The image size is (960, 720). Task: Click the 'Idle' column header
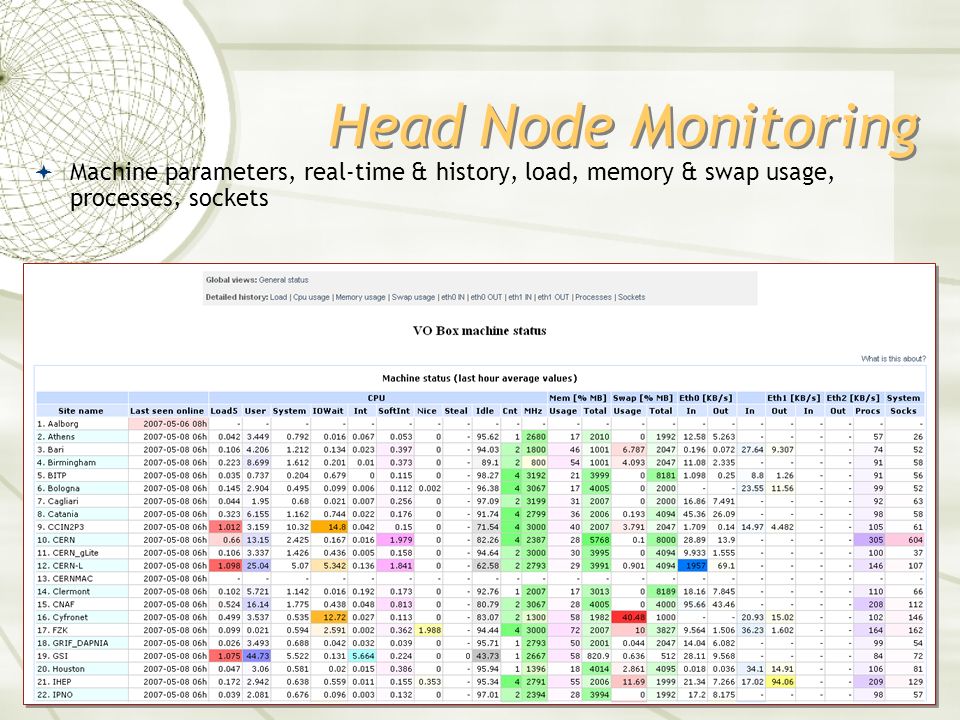[485, 411]
